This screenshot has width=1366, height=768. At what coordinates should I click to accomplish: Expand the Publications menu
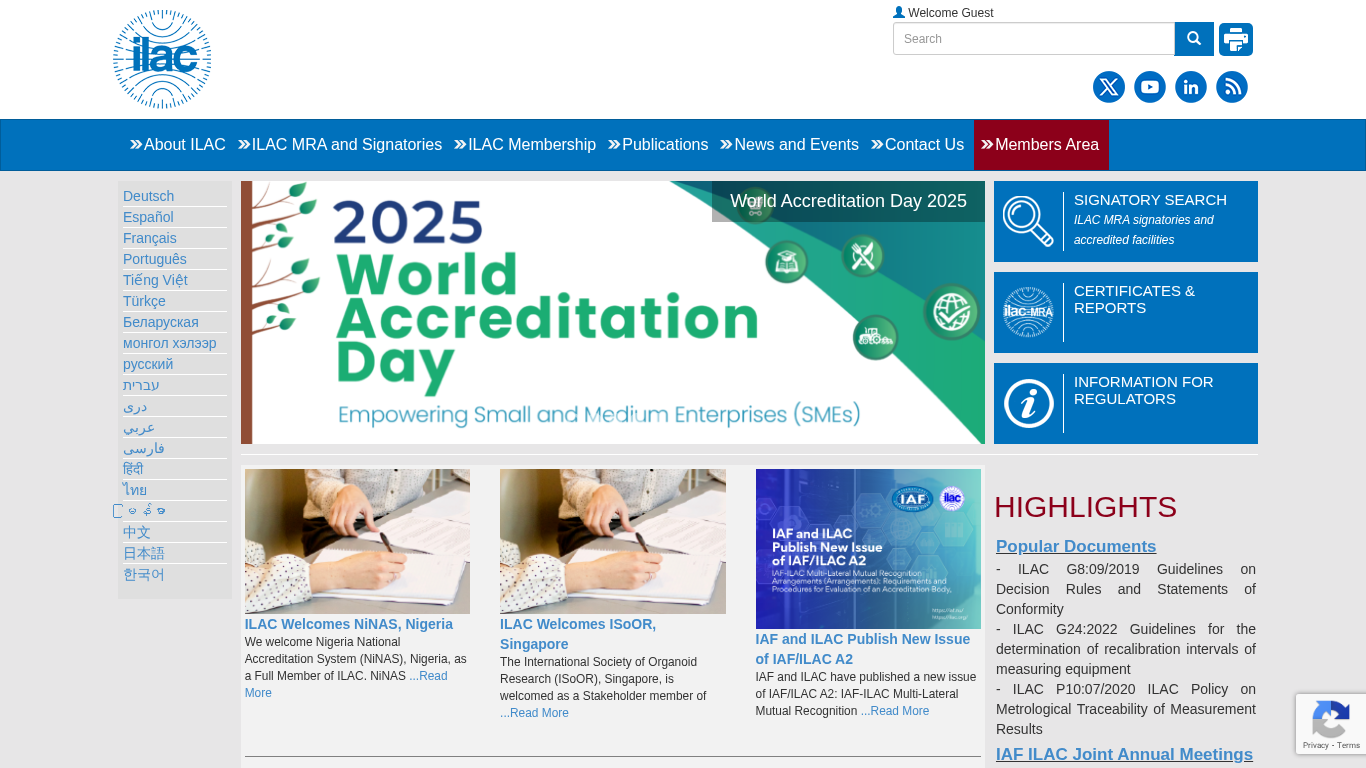pyautogui.click(x=658, y=145)
